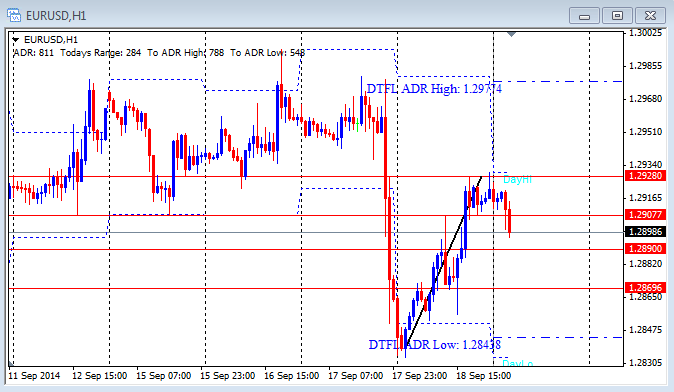The width and height of the screenshot is (674, 392).
Task: Click the ADR: 811 indicator text
Action: pyautogui.click(x=34, y=53)
